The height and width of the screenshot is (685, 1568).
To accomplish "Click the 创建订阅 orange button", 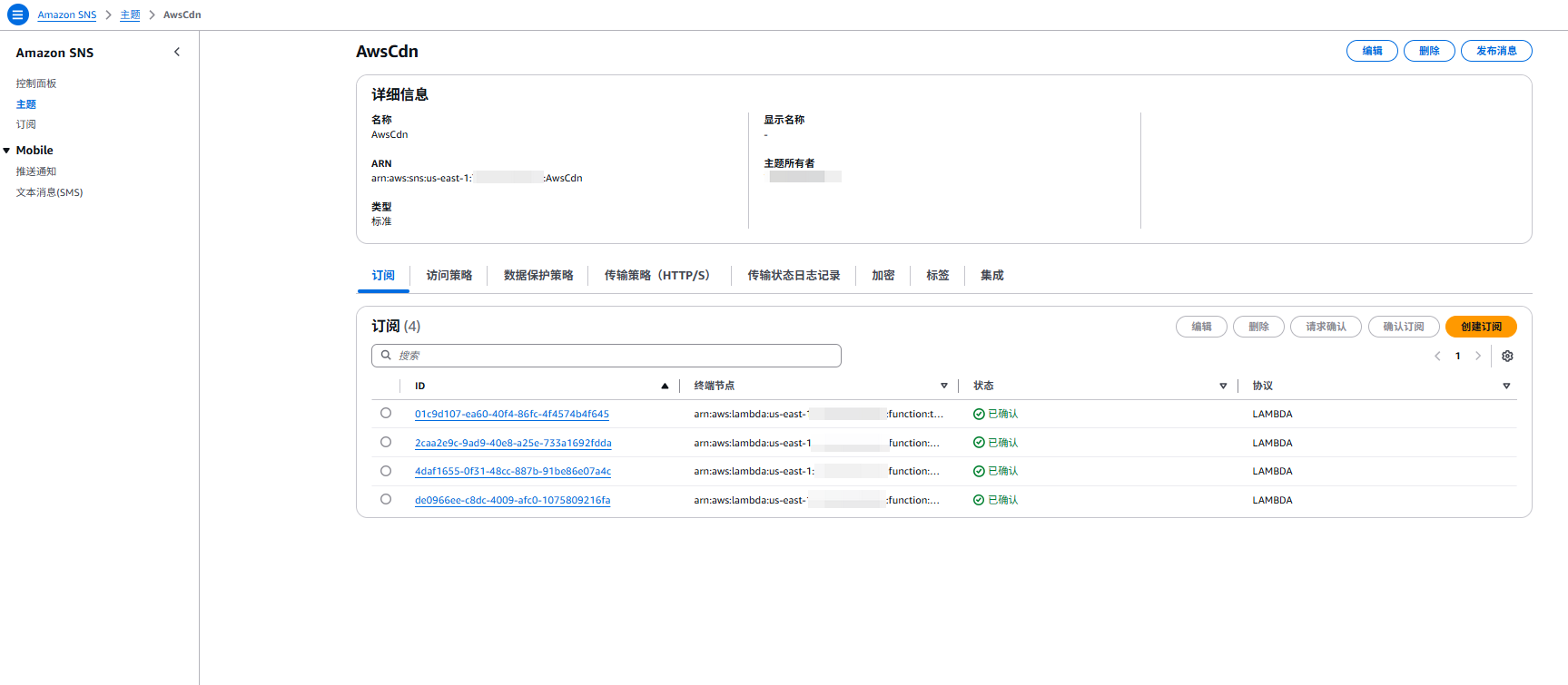I will (x=1481, y=327).
